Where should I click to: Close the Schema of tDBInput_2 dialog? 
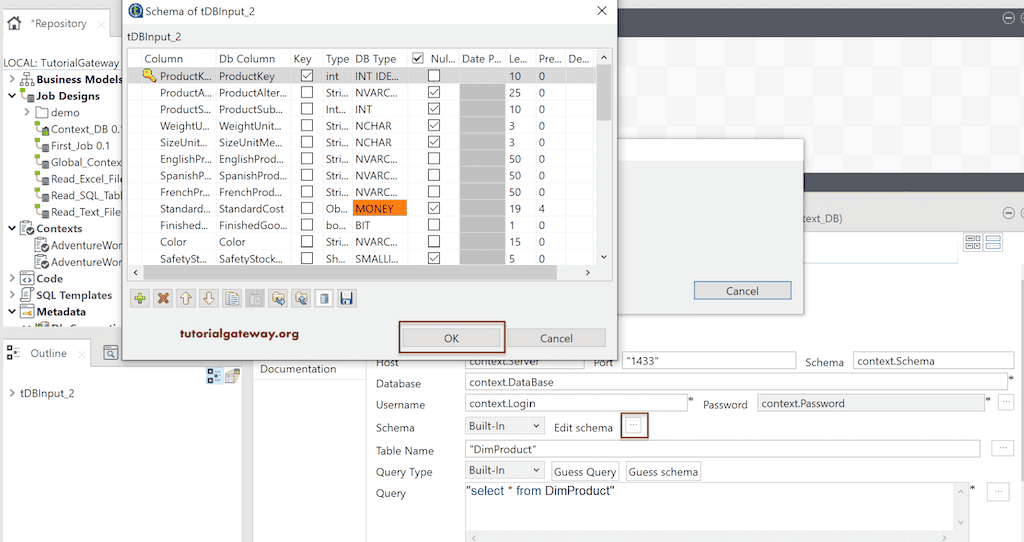pyautogui.click(x=601, y=11)
